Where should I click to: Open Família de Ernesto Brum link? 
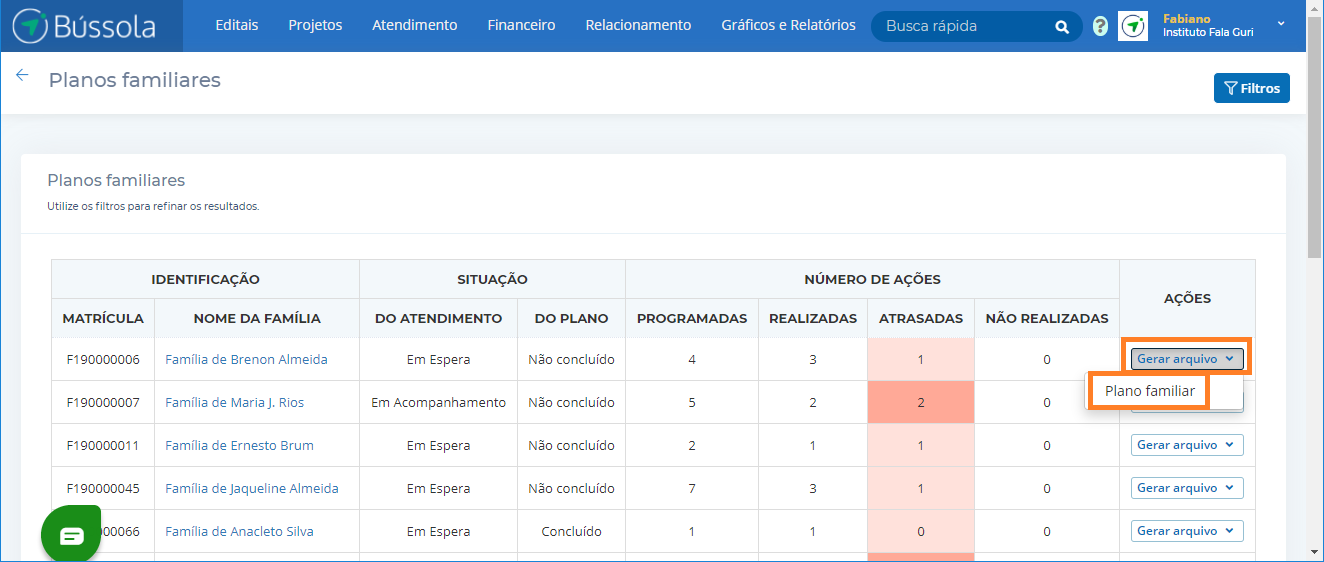pyautogui.click(x=240, y=445)
